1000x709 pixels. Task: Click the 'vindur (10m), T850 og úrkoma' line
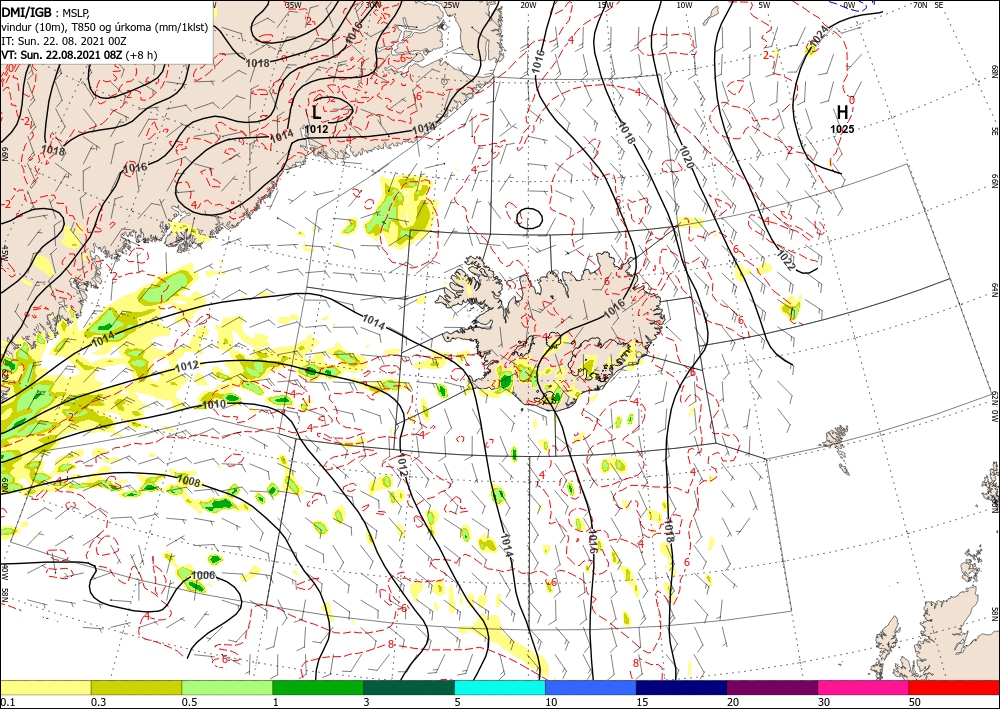coord(104,28)
